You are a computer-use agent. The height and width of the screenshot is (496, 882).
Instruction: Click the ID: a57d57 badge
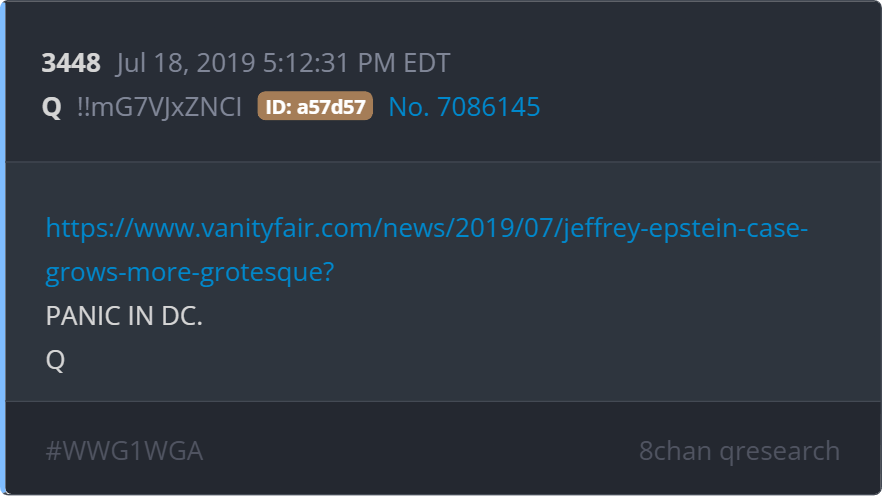pos(315,106)
